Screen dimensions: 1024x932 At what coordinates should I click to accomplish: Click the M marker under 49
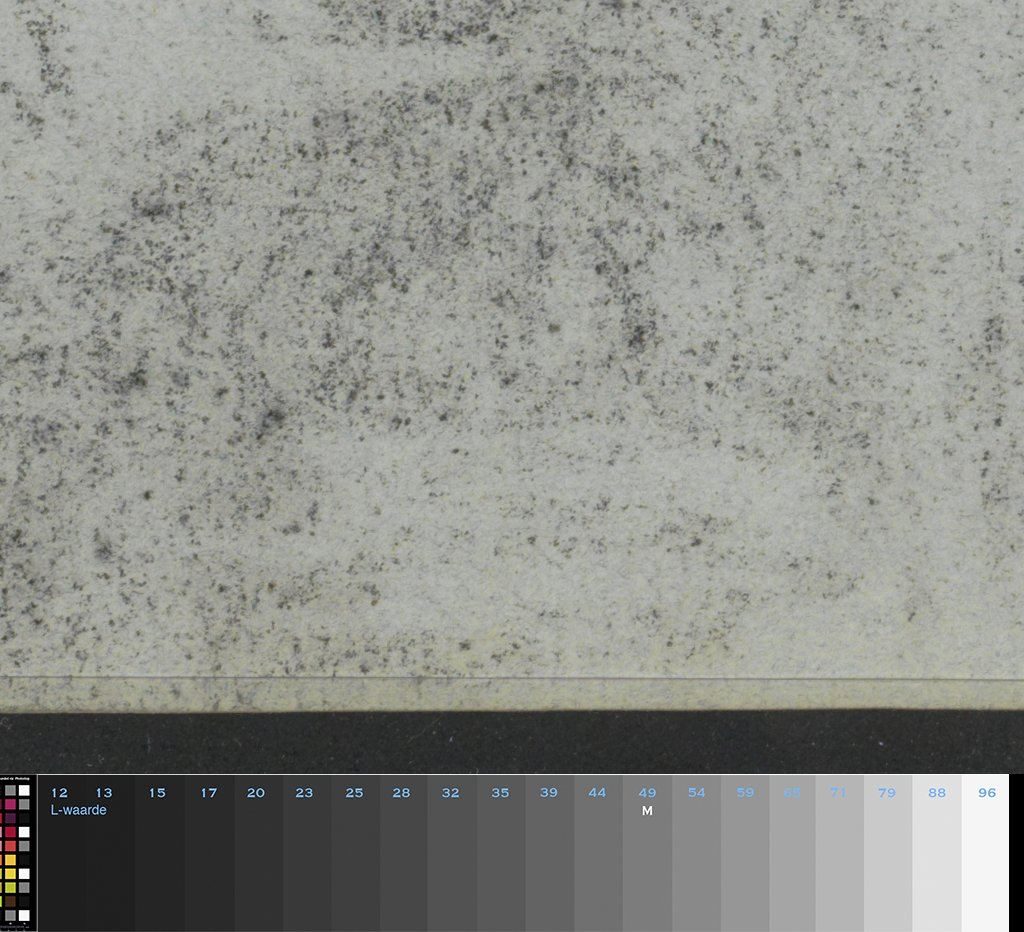point(647,811)
